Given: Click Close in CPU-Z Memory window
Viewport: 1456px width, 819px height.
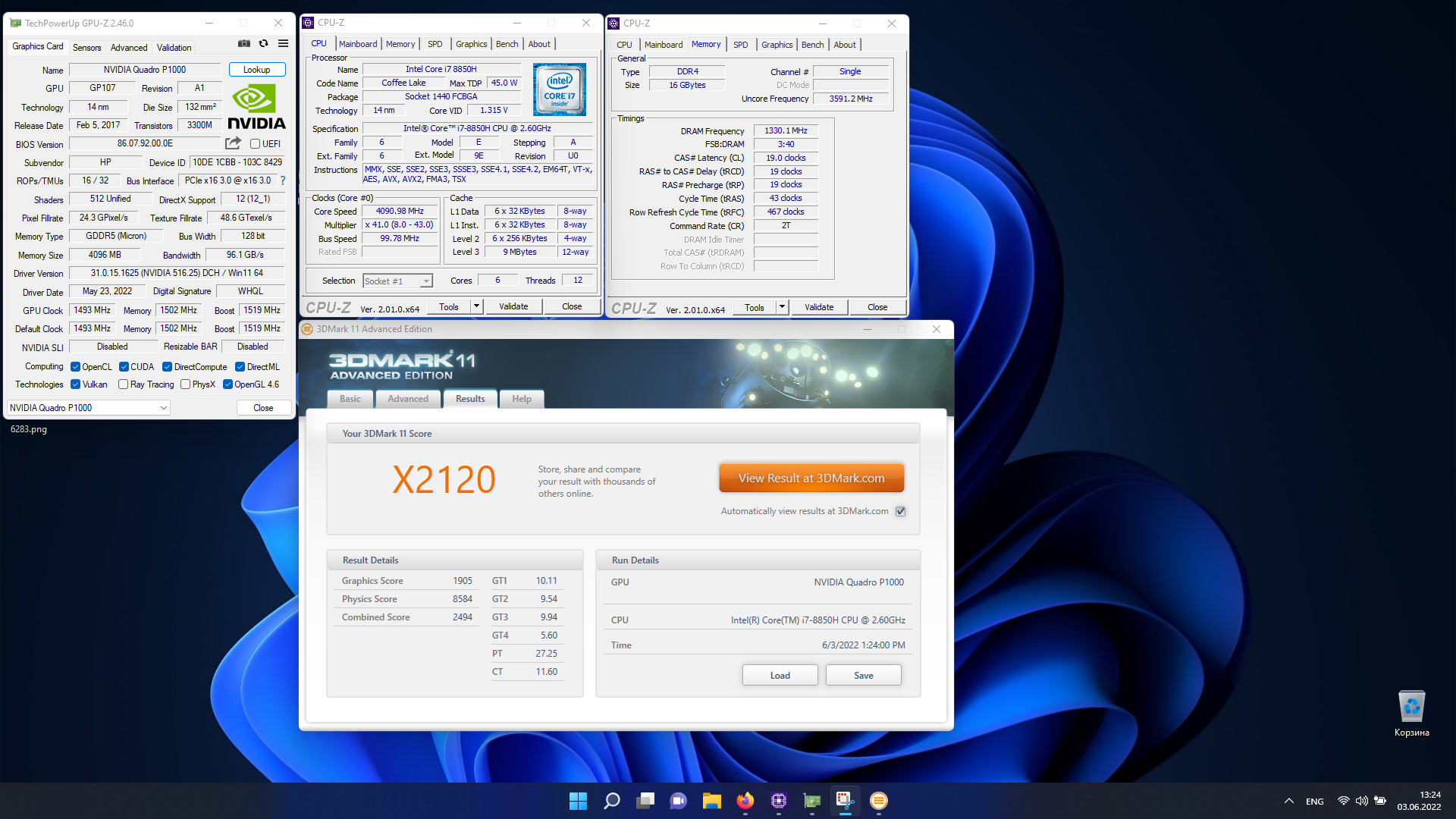Looking at the screenshot, I should tap(877, 307).
